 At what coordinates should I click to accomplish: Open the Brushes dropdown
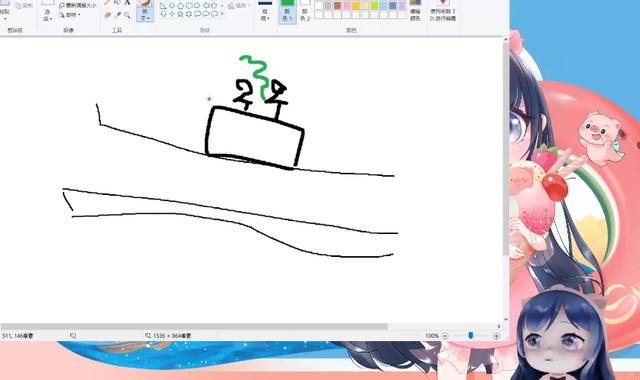pyautogui.click(x=145, y=11)
